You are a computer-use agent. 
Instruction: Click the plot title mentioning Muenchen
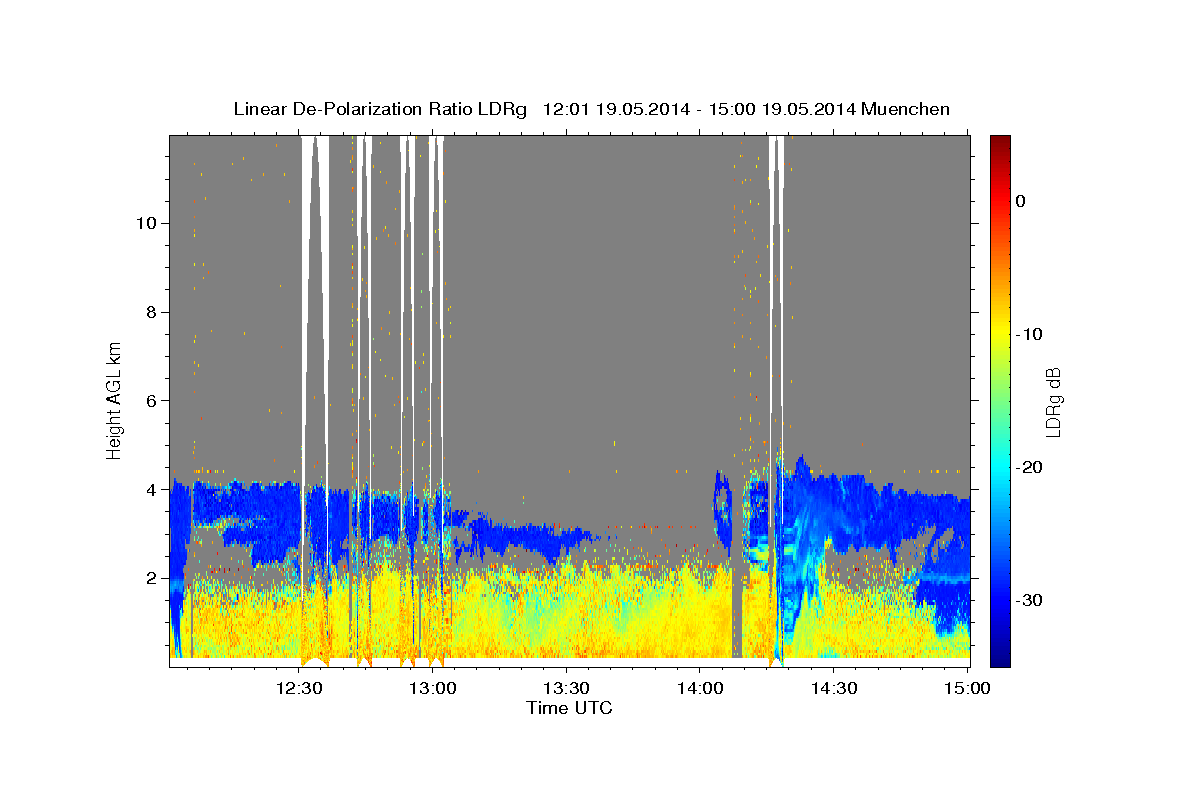pyautogui.click(x=591, y=109)
